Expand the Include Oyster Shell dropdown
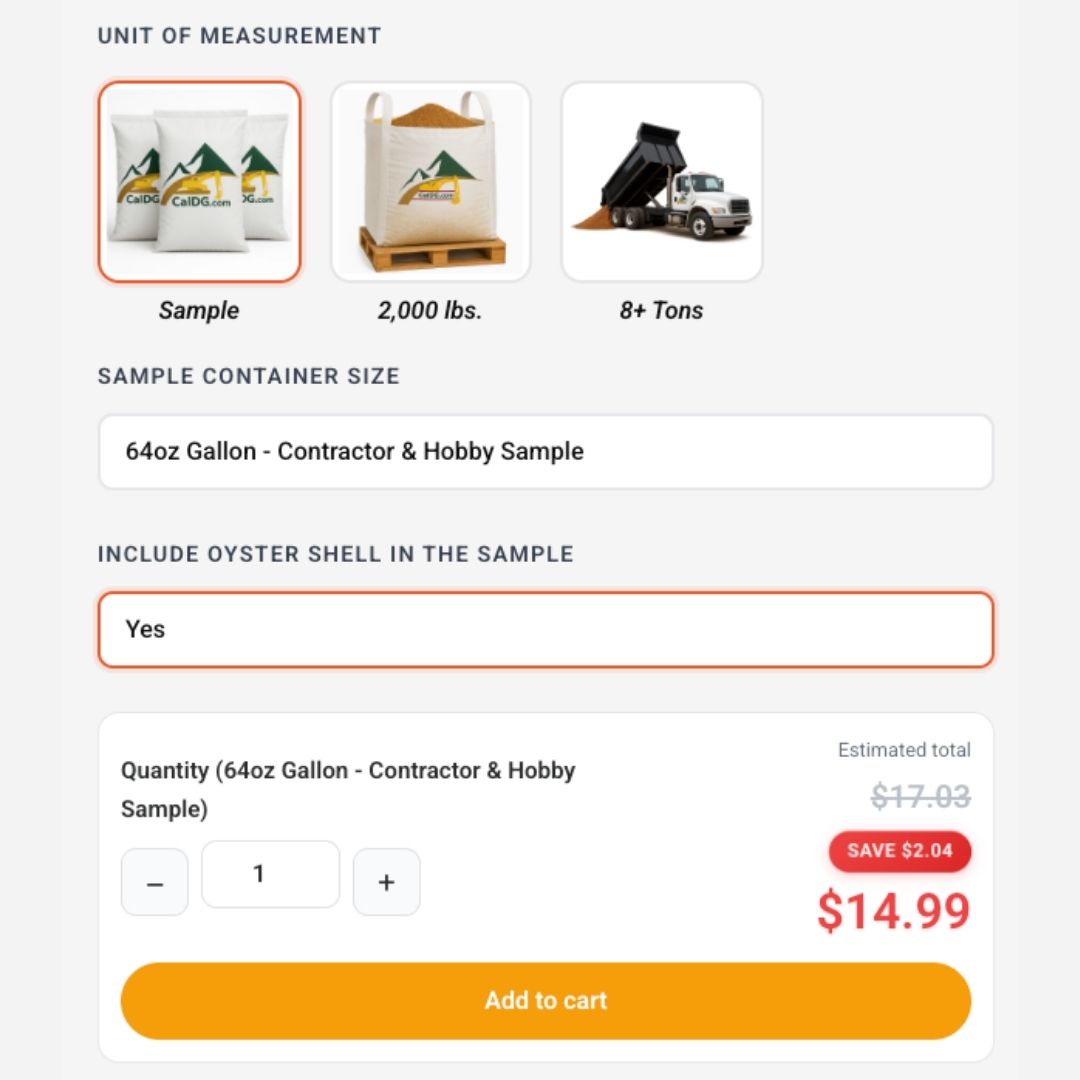The width and height of the screenshot is (1080, 1080). click(545, 630)
